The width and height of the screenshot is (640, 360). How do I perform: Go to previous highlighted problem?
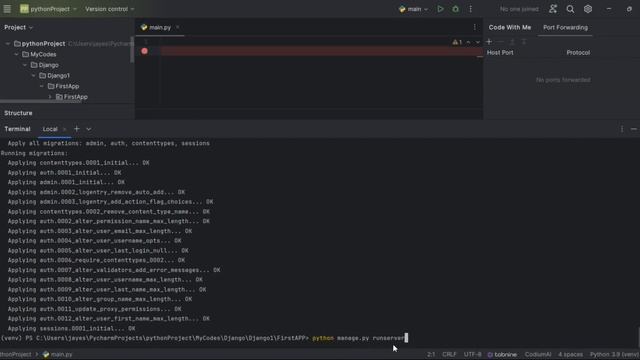pos(469,42)
